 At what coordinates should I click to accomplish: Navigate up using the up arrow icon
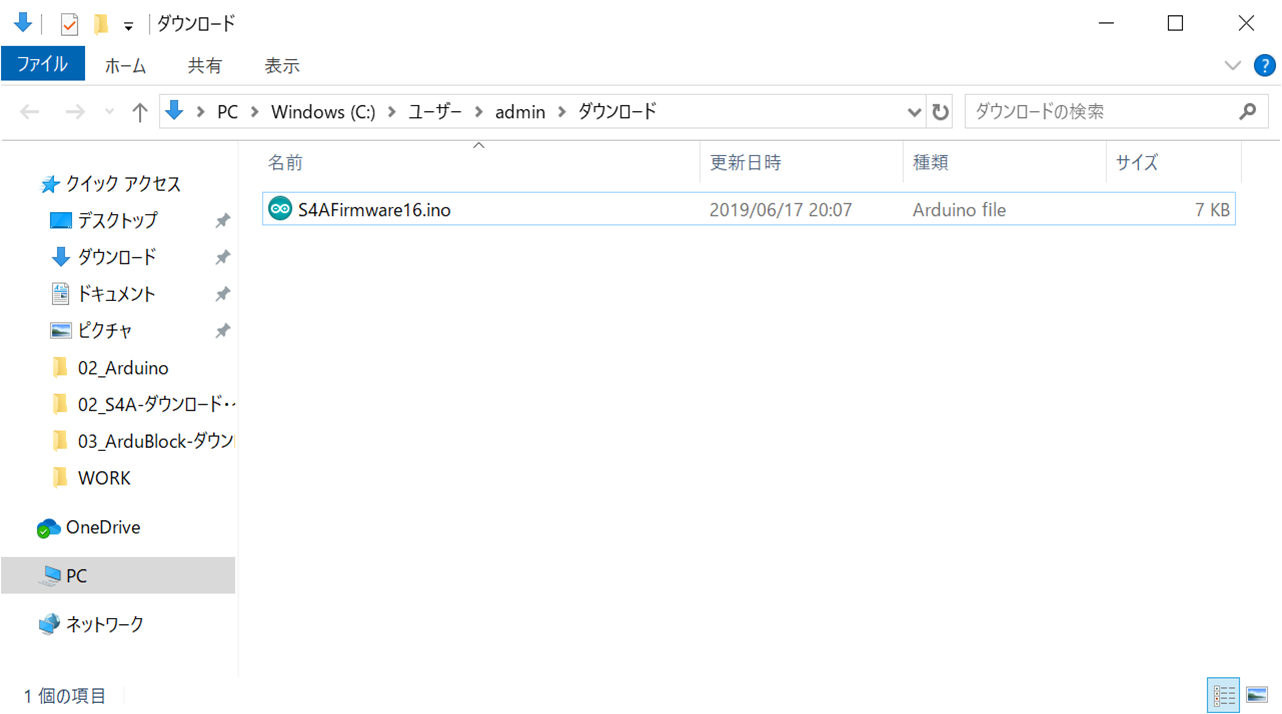click(x=139, y=111)
